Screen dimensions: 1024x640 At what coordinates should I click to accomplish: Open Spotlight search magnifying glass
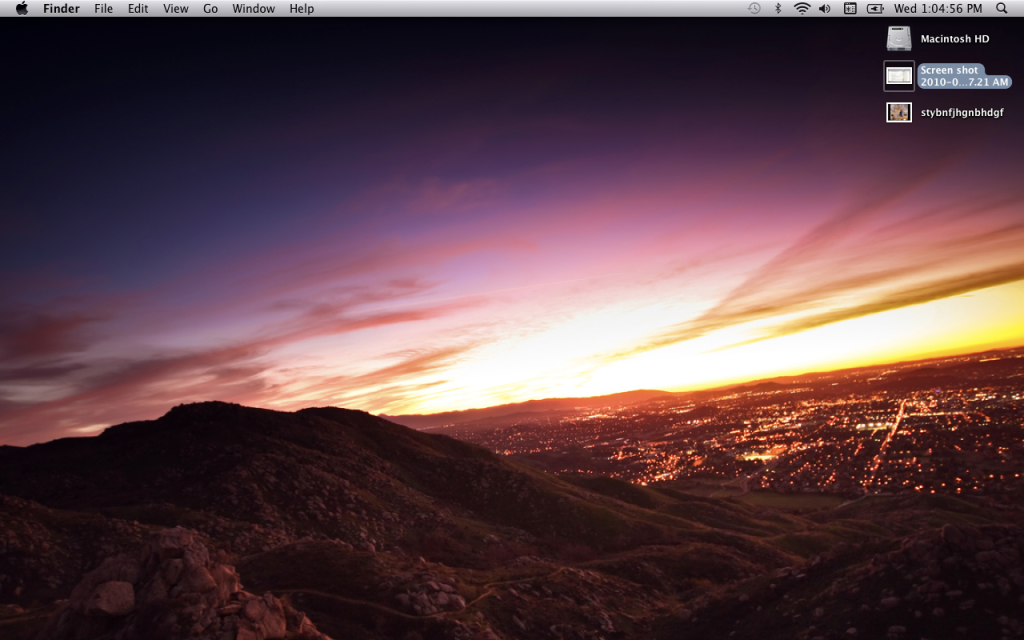coord(1002,8)
